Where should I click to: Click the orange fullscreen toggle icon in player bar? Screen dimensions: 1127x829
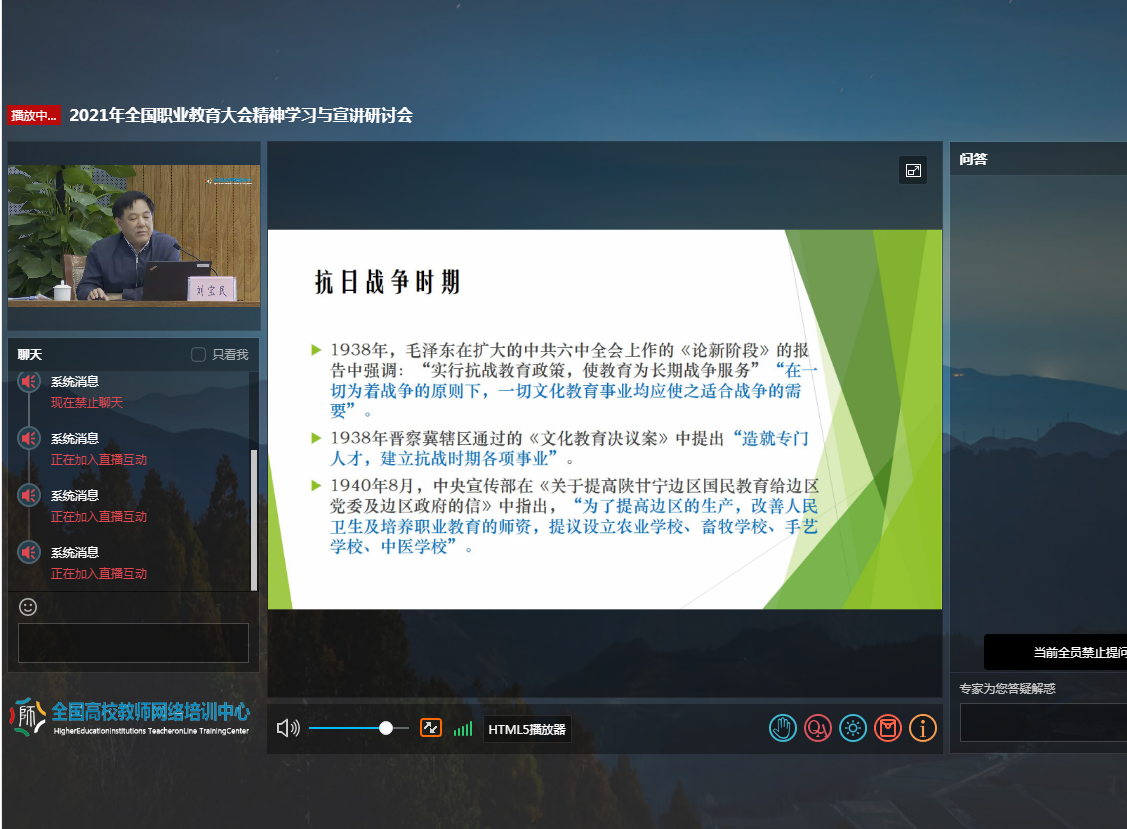click(x=430, y=728)
